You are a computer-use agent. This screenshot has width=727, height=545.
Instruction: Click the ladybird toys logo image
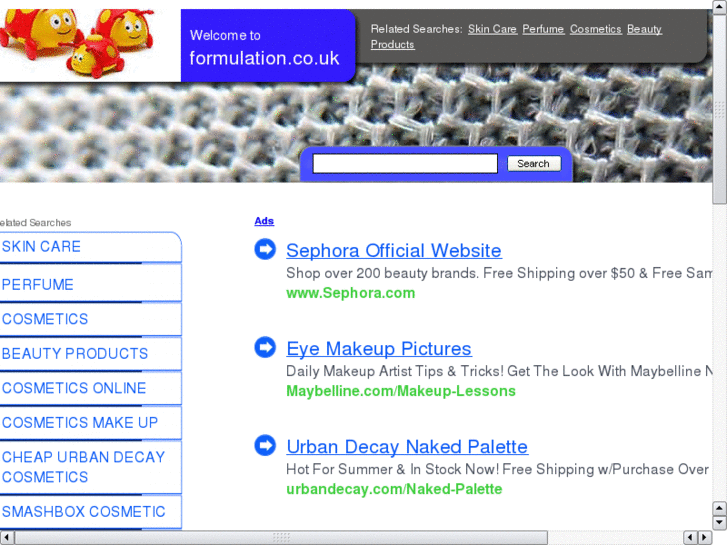pyautogui.click(x=78, y=43)
